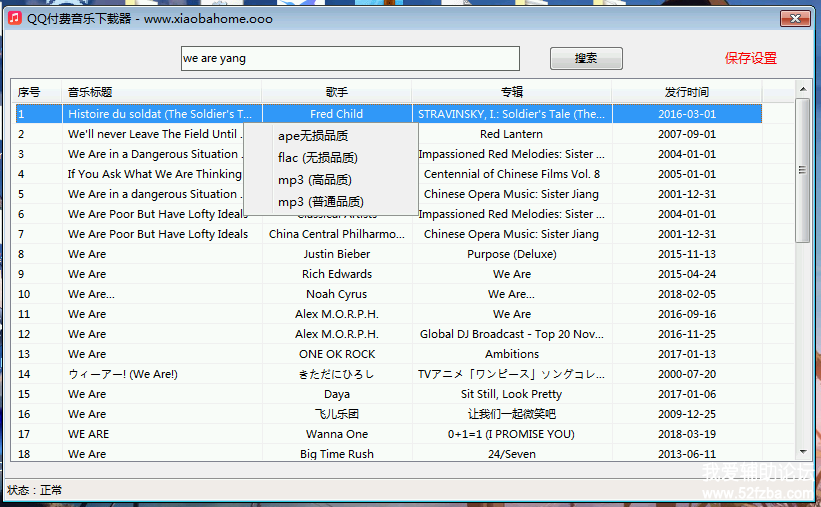Click the 专辑 column header
This screenshot has height=507, width=821.
tap(512, 92)
